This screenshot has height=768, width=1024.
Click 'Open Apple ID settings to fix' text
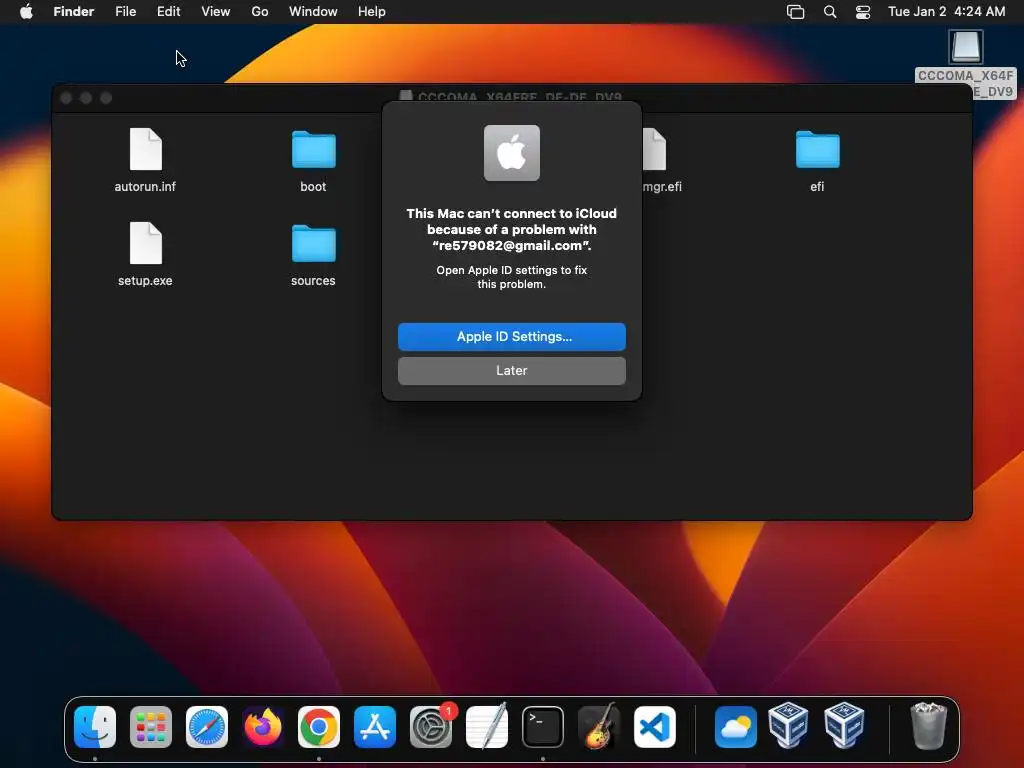pyautogui.click(x=512, y=270)
